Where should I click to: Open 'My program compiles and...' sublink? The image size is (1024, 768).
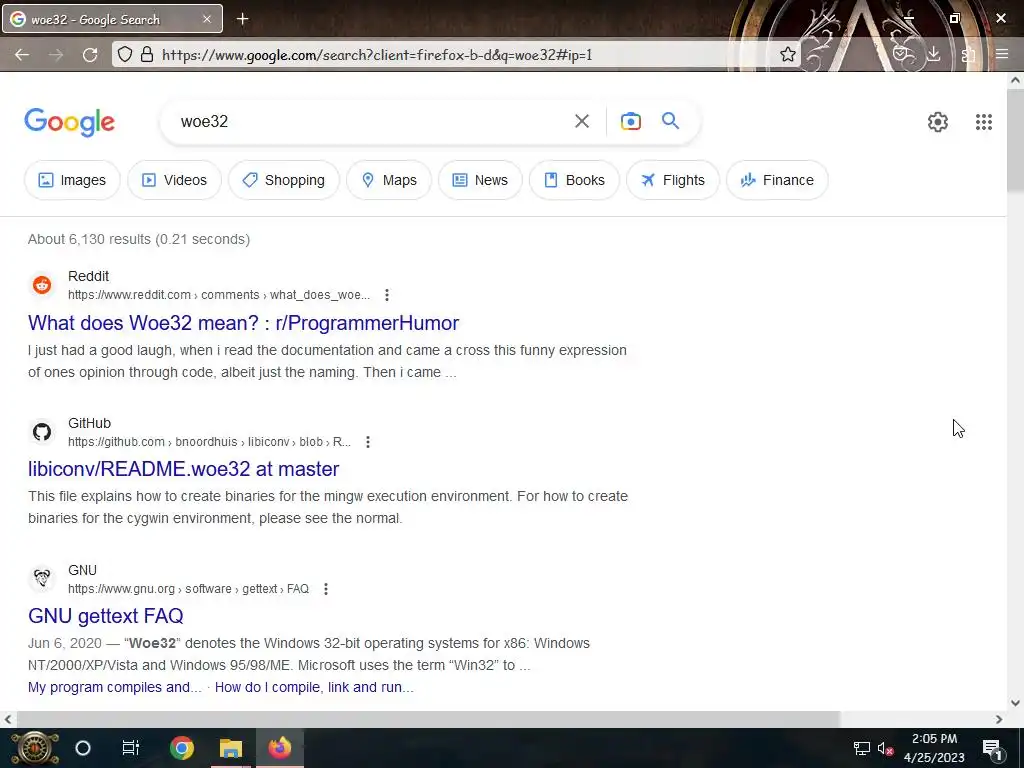pyautogui.click(x=115, y=687)
